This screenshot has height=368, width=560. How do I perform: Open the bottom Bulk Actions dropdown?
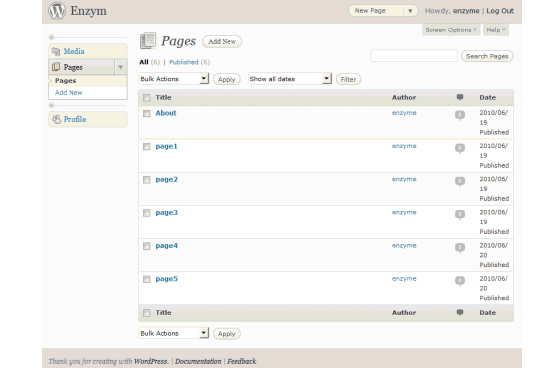[174, 333]
